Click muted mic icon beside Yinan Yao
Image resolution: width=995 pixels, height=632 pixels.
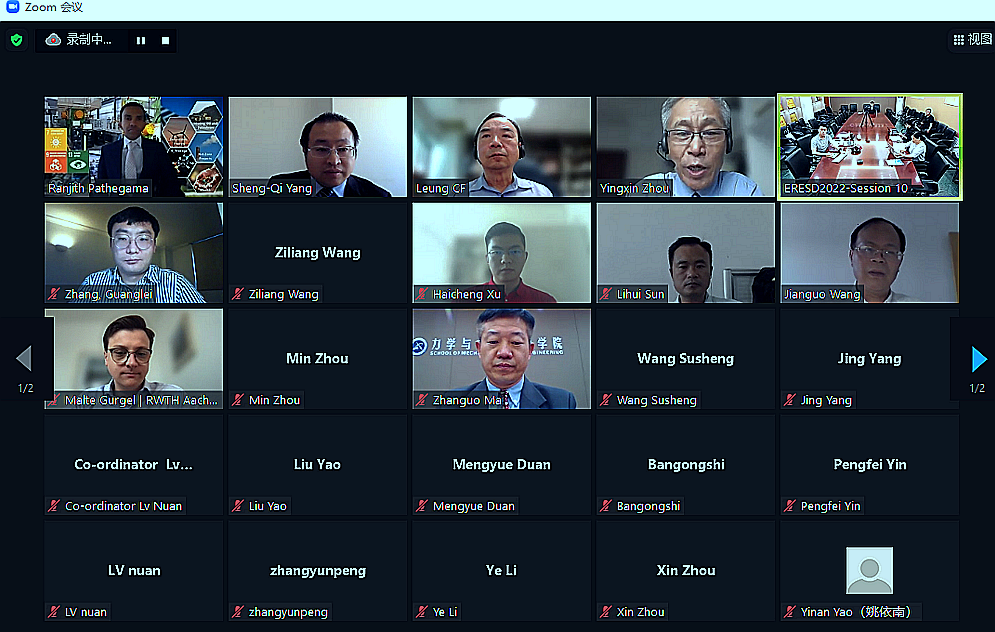point(790,612)
